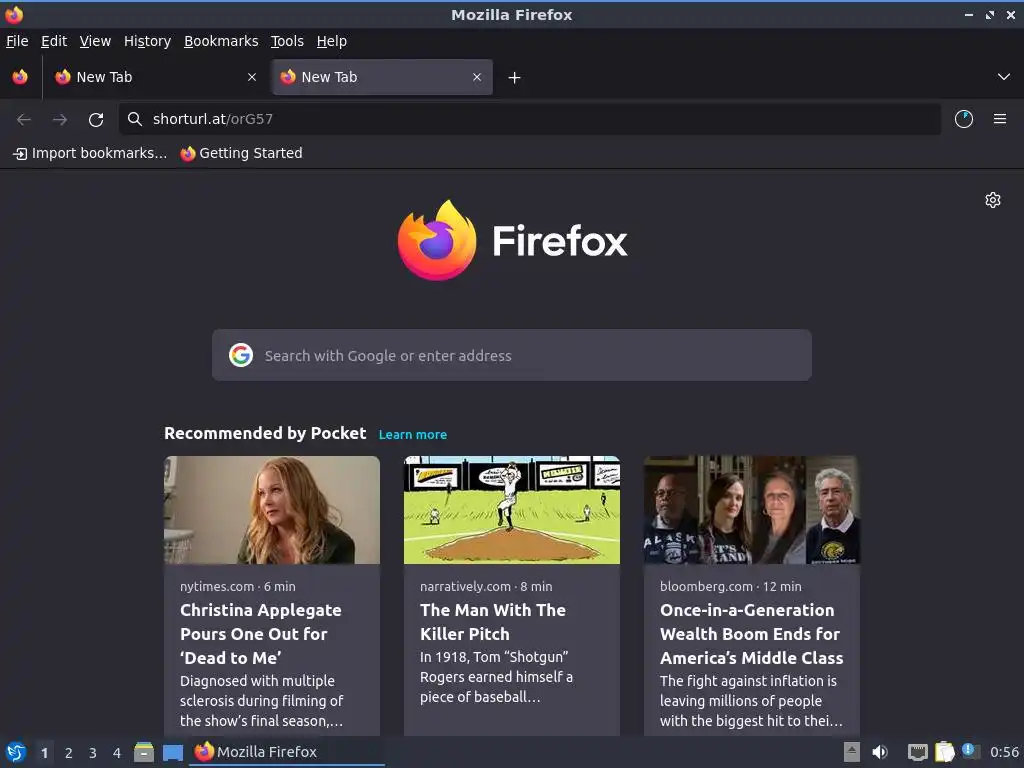Click 'Diagnosed with multiple sclerosis' excerpt
Screen dimensions: 1024x768
click(x=262, y=701)
